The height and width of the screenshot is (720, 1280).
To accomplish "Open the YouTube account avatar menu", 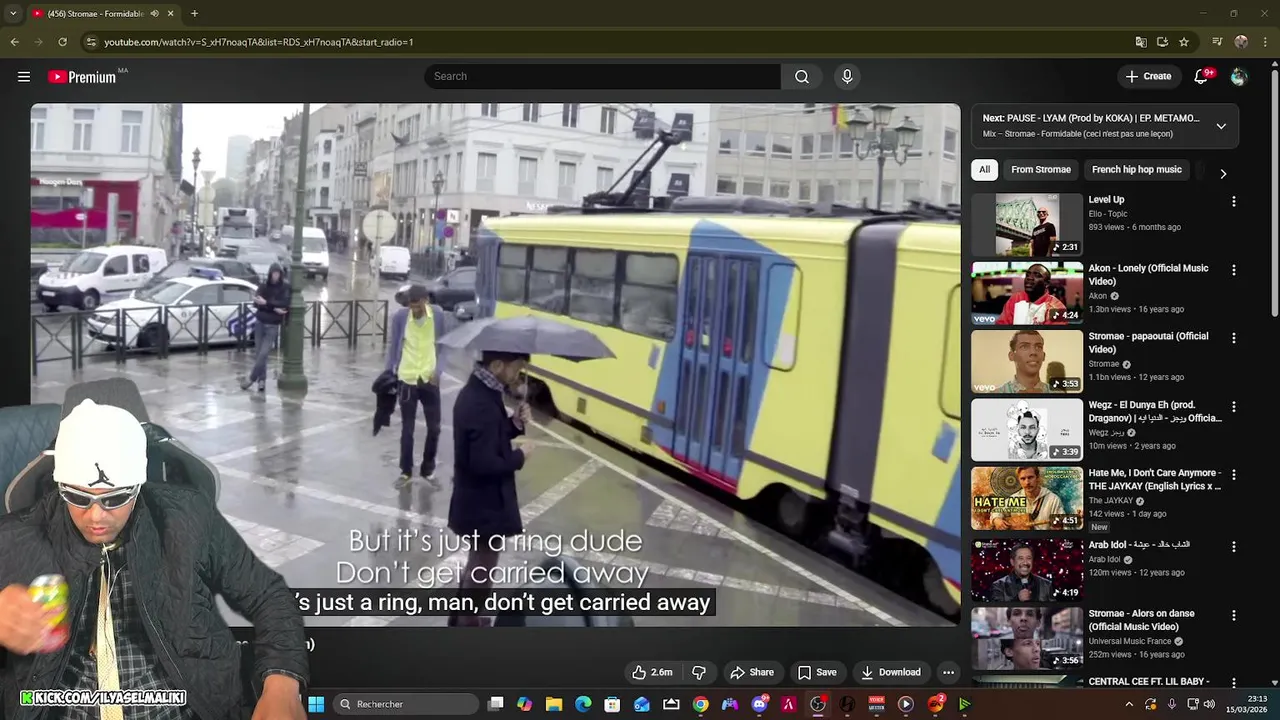I will coord(1239,77).
